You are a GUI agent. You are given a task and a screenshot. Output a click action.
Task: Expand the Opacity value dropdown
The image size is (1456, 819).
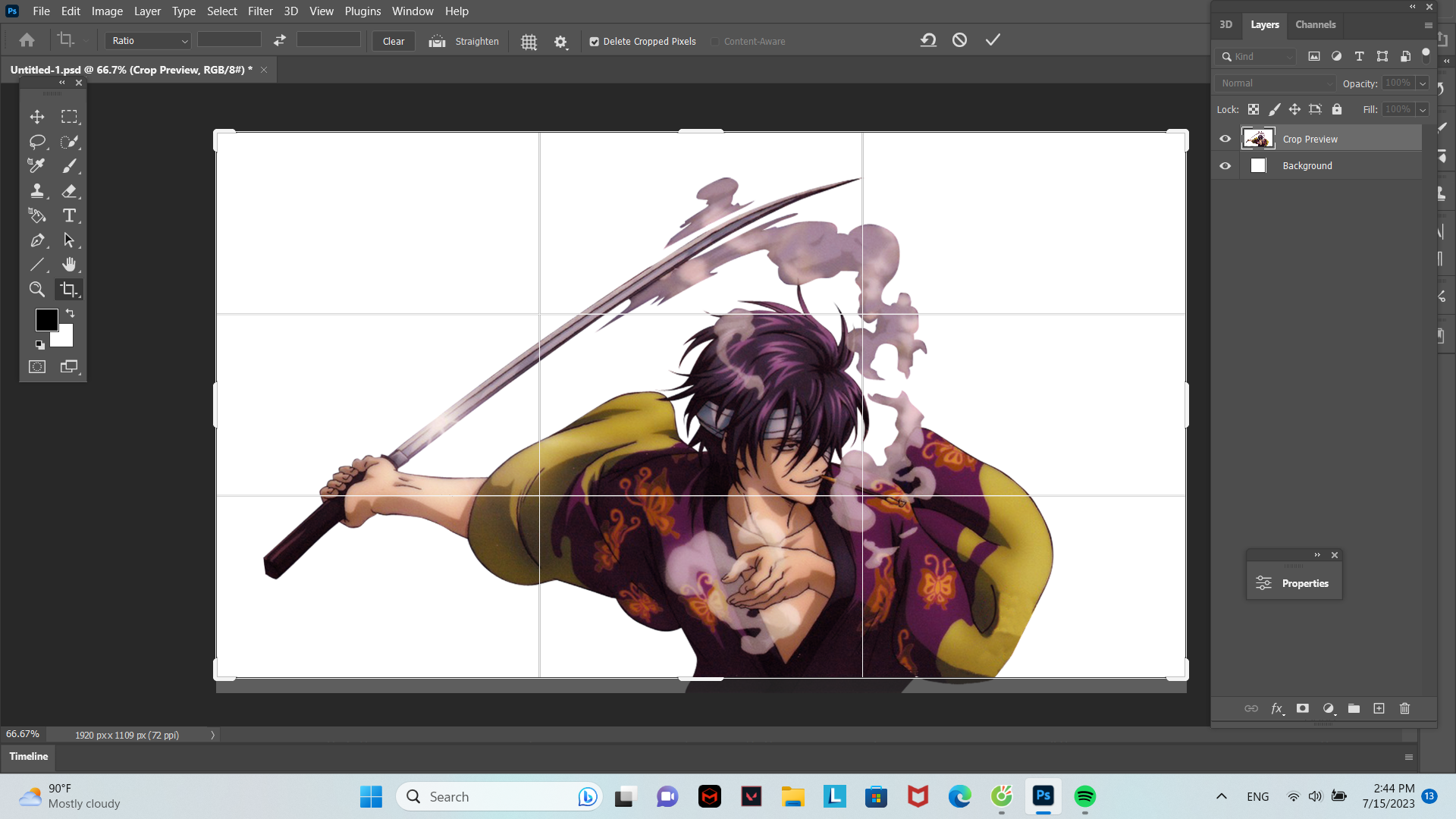[1423, 83]
